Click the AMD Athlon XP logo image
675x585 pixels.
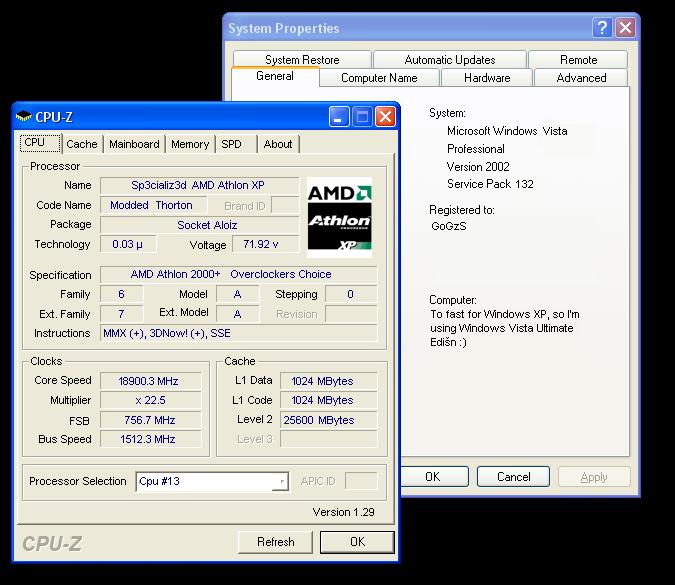tap(339, 217)
